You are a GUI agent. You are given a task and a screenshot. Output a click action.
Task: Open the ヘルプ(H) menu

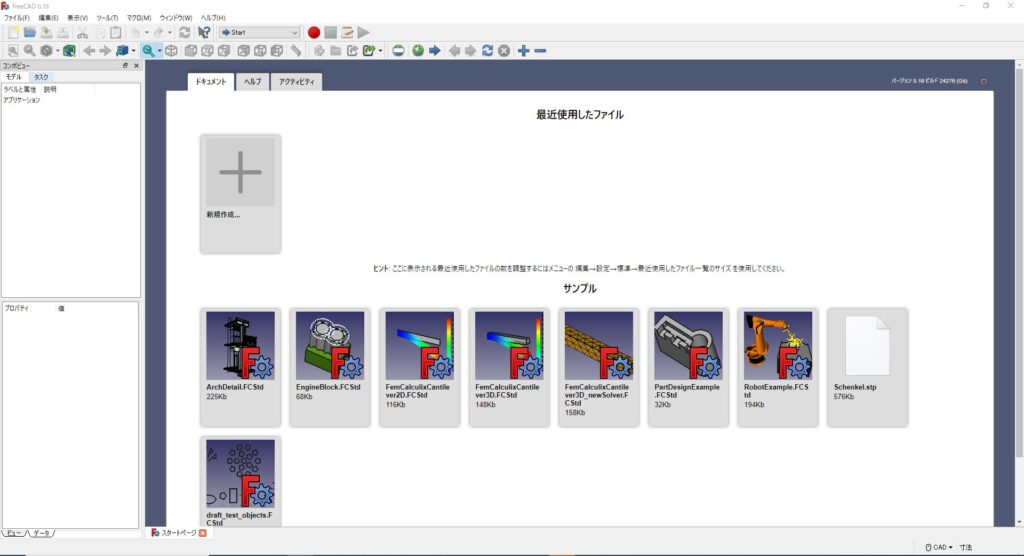213,18
